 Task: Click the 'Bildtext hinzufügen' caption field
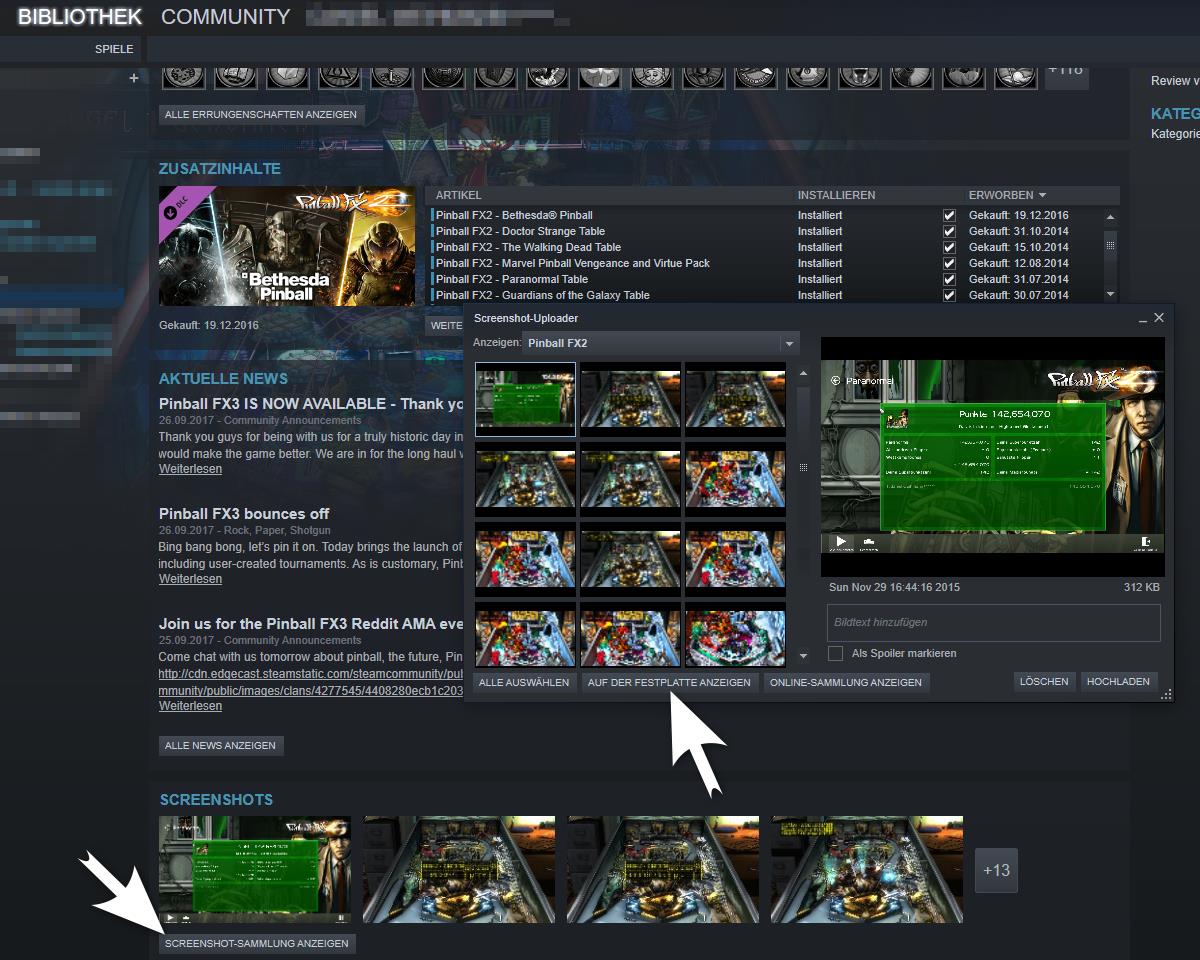tap(994, 622)
